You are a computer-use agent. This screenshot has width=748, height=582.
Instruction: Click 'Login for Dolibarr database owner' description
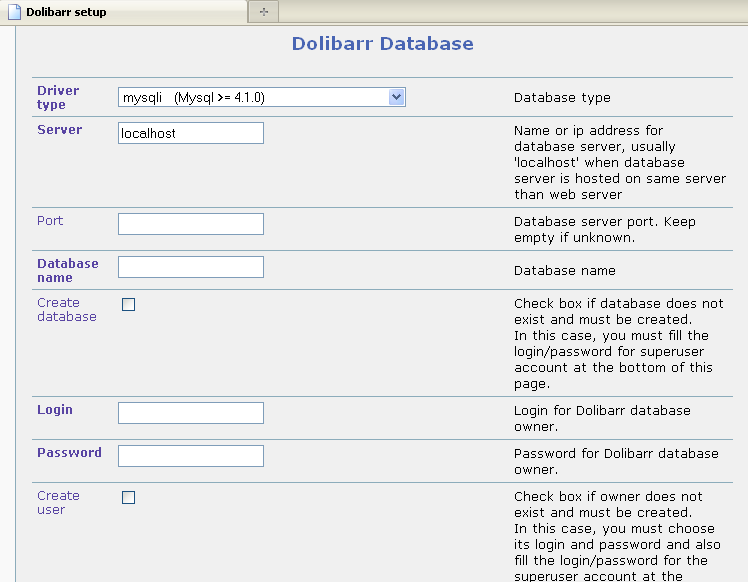pos(602,418)
